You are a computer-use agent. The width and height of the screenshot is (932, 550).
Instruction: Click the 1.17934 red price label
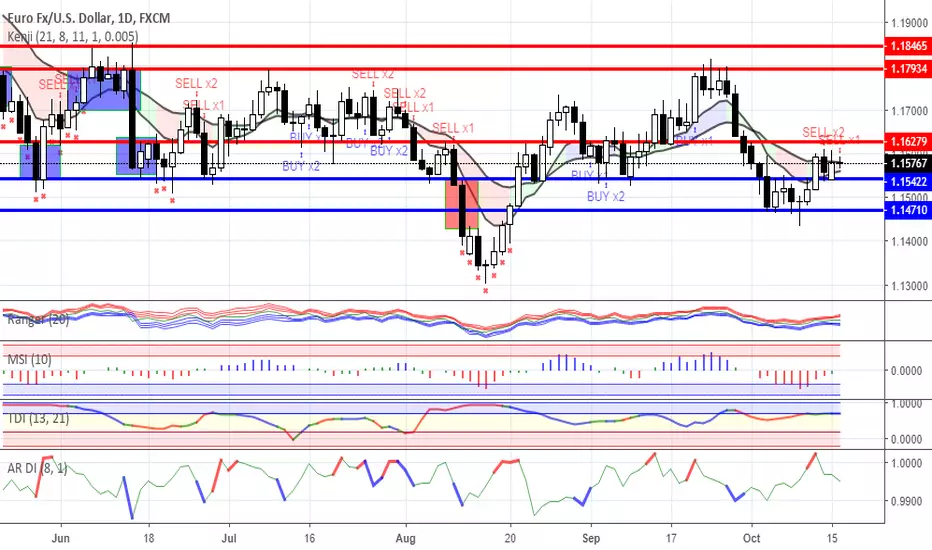click(x=908, y=69)
